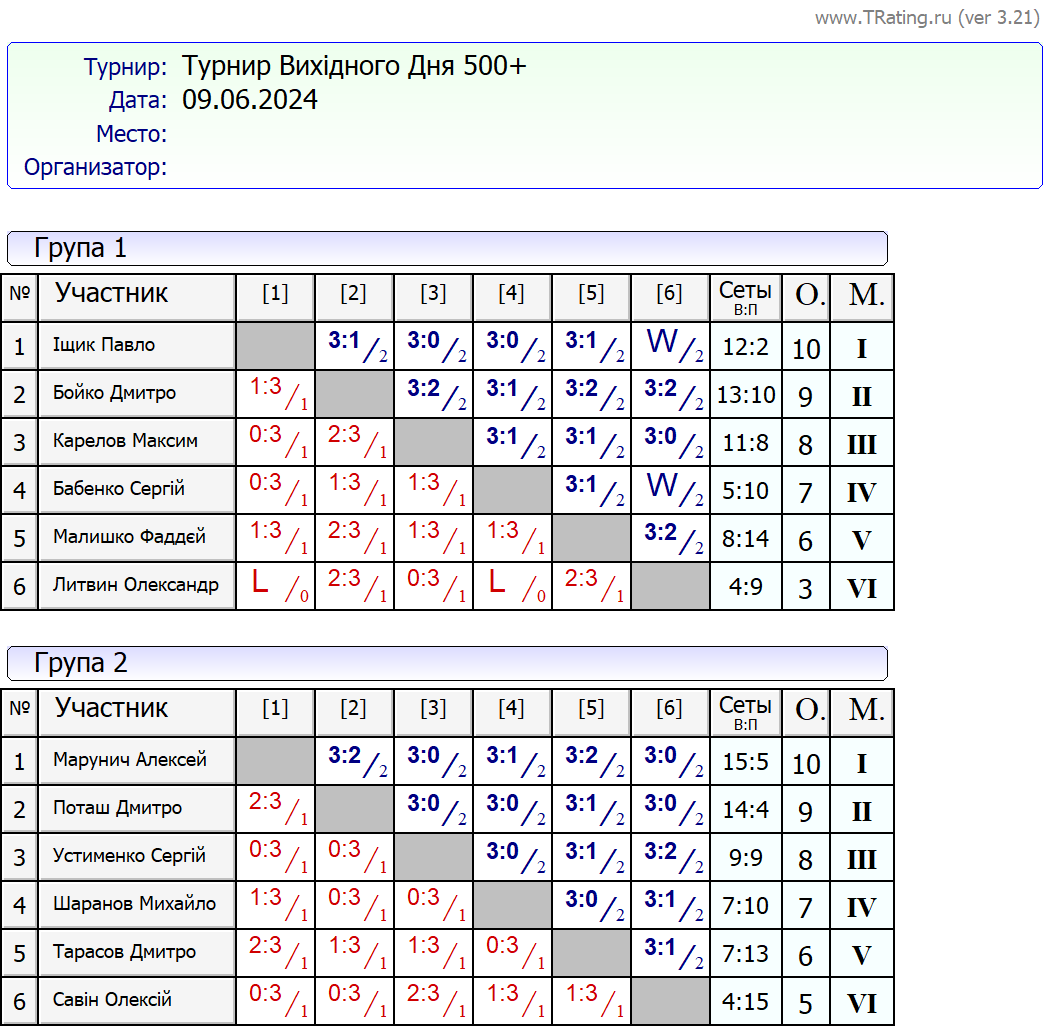Click participant Шаранов Михайло
This screenshot has height=1026, width=1050.
coord(134,905)
